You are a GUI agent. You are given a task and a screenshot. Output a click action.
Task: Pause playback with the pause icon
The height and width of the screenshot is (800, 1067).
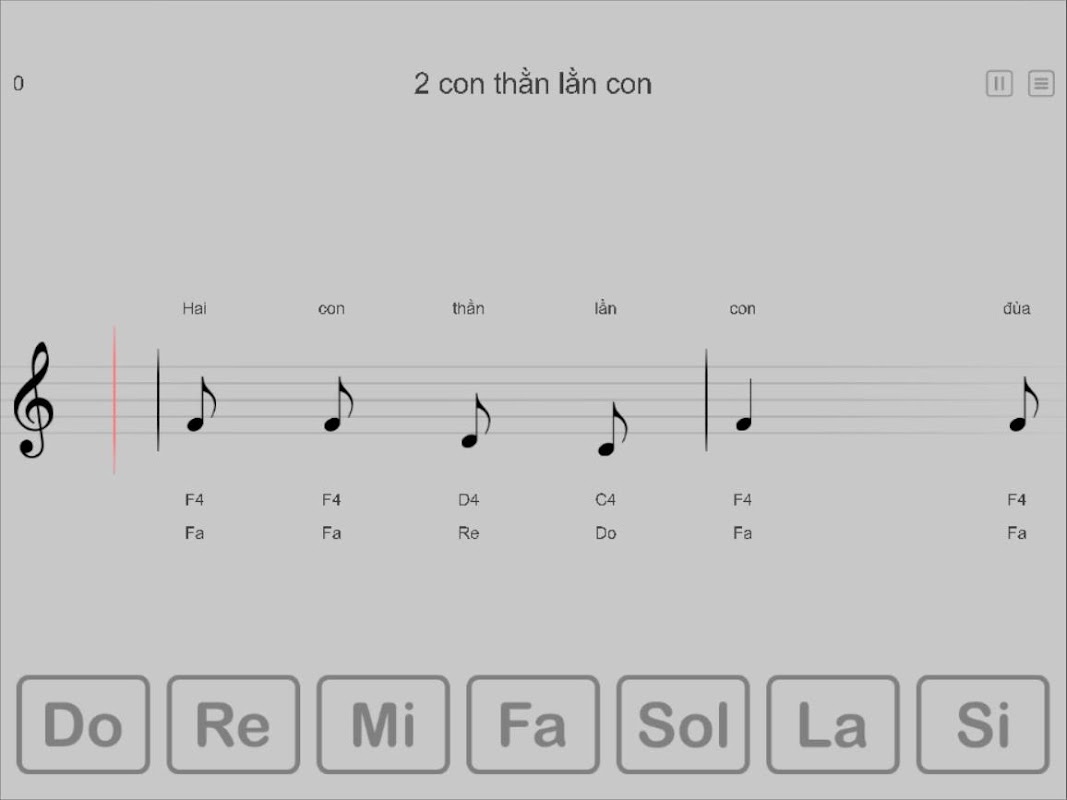click(999, 84)
